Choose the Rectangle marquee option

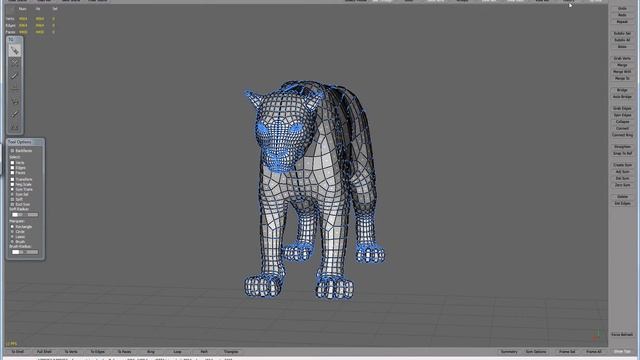click(12, 227)
